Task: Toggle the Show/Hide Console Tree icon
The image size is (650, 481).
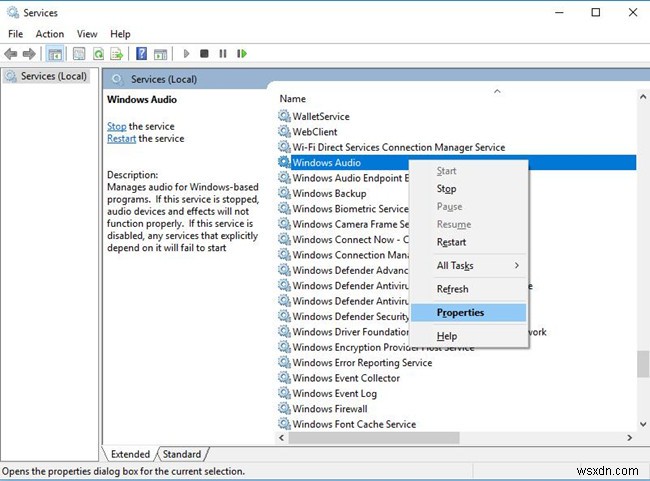Action: coord(55,54)
